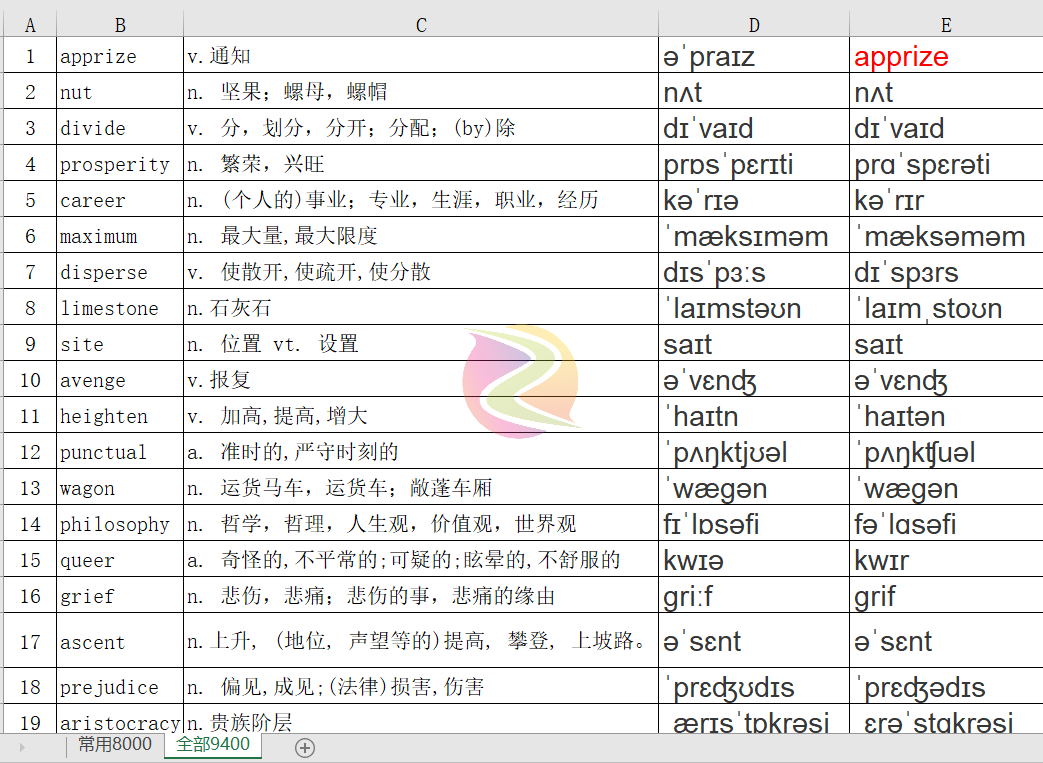1043x763 pixels.
Task: Select the 全部9400 sheet tab
Action: pyautogui.click(x=213, y=744)
